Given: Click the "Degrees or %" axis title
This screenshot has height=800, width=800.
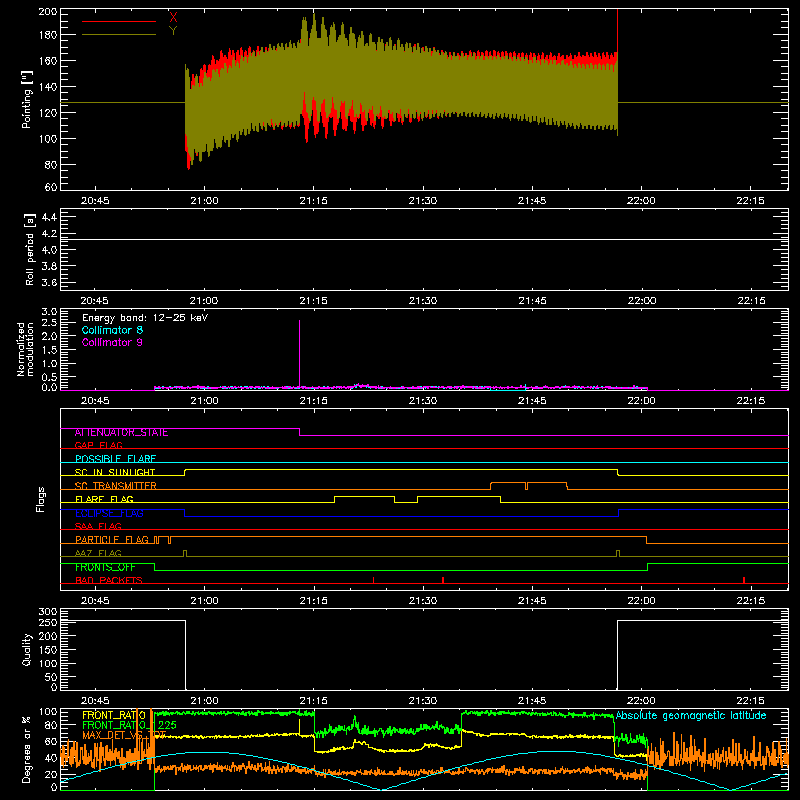Looking at the screenshot, I should tap(27, 749).
